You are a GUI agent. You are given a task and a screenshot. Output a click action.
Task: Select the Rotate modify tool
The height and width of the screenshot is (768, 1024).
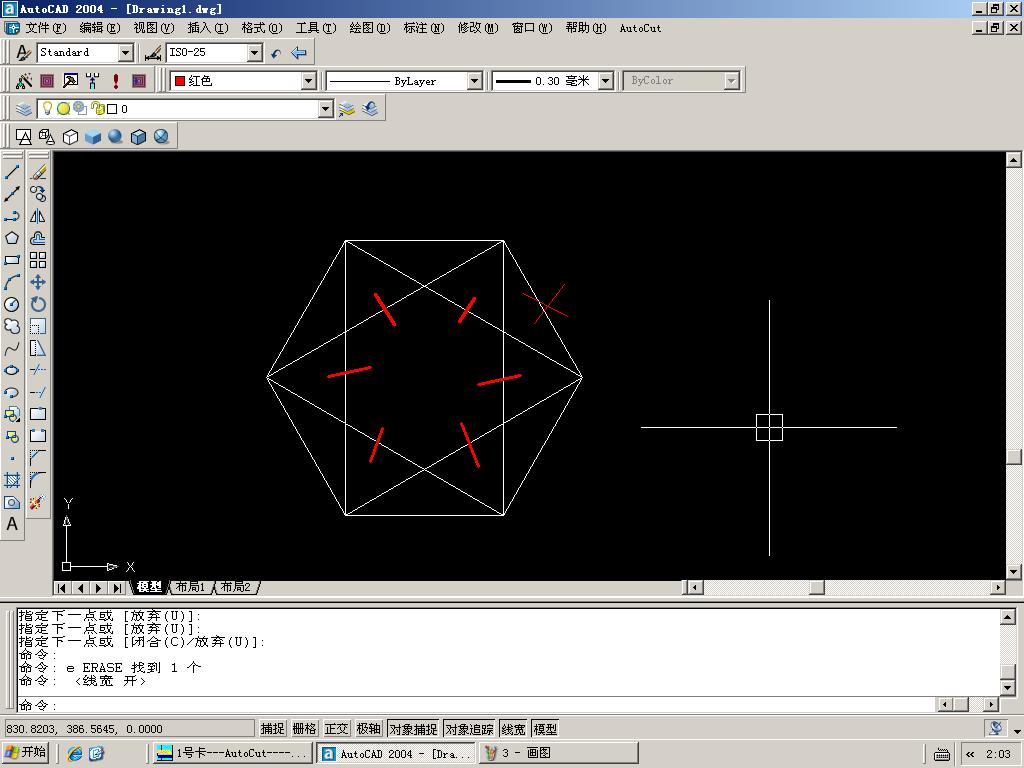pos(38,304)
